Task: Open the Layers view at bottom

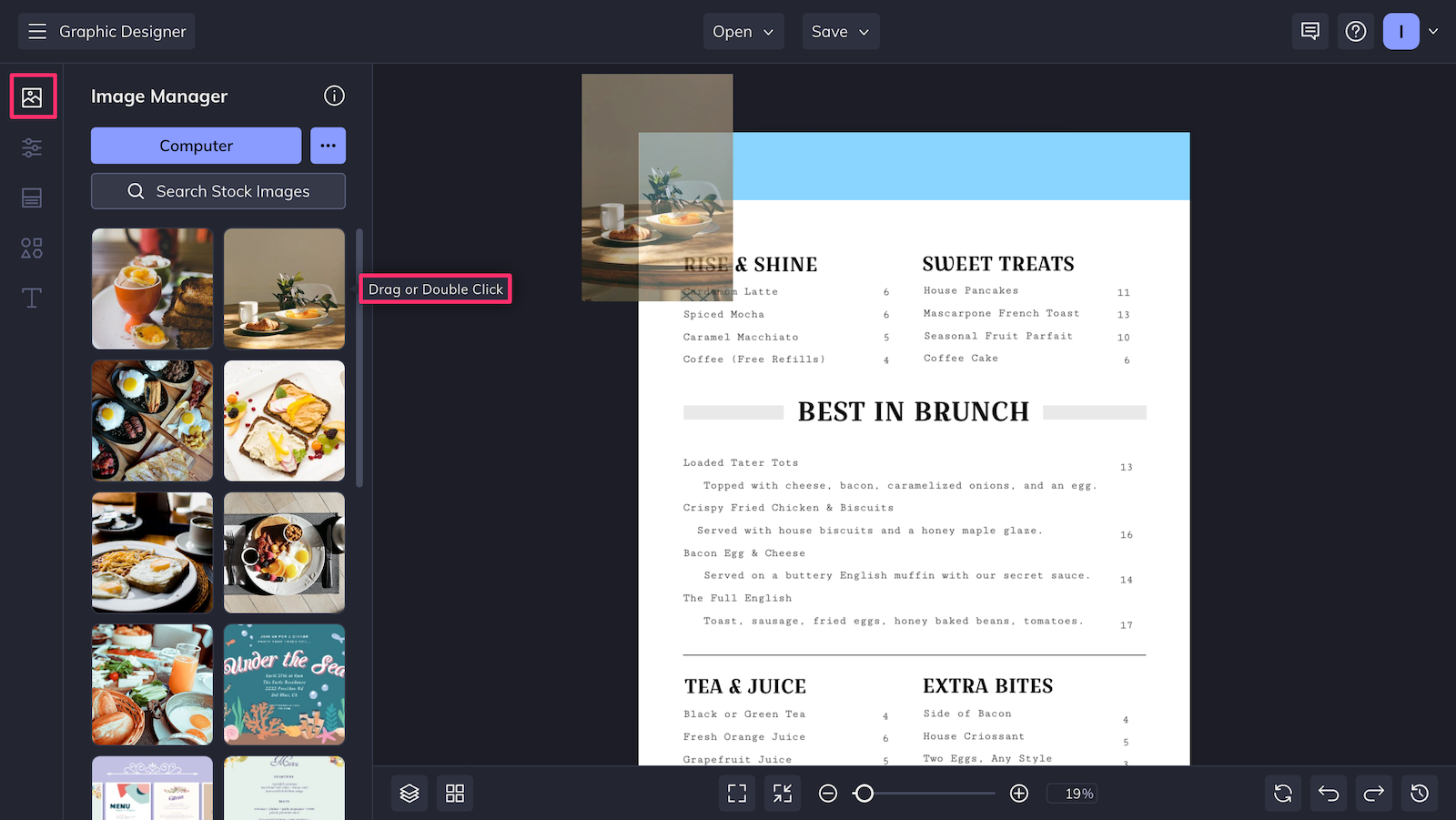Action: (409, 793)
